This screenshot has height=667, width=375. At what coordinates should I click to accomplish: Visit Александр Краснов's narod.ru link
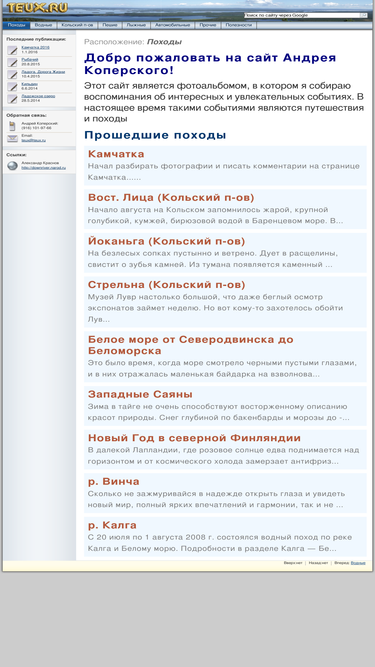43,168
